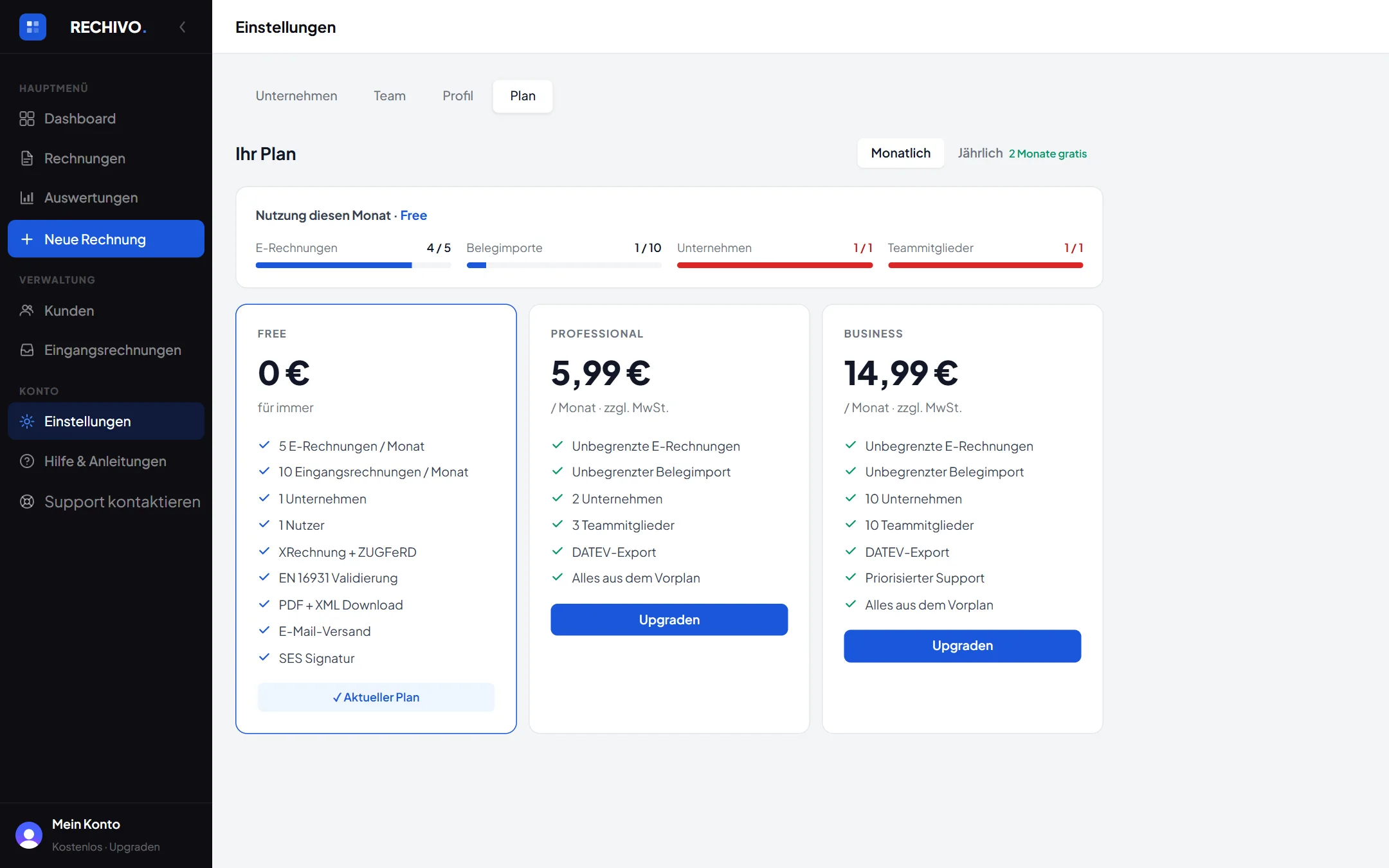This screenshot has height=868, width=1389.
Task: Click the check icon beside Priorisierter Support
Action: 850,577
